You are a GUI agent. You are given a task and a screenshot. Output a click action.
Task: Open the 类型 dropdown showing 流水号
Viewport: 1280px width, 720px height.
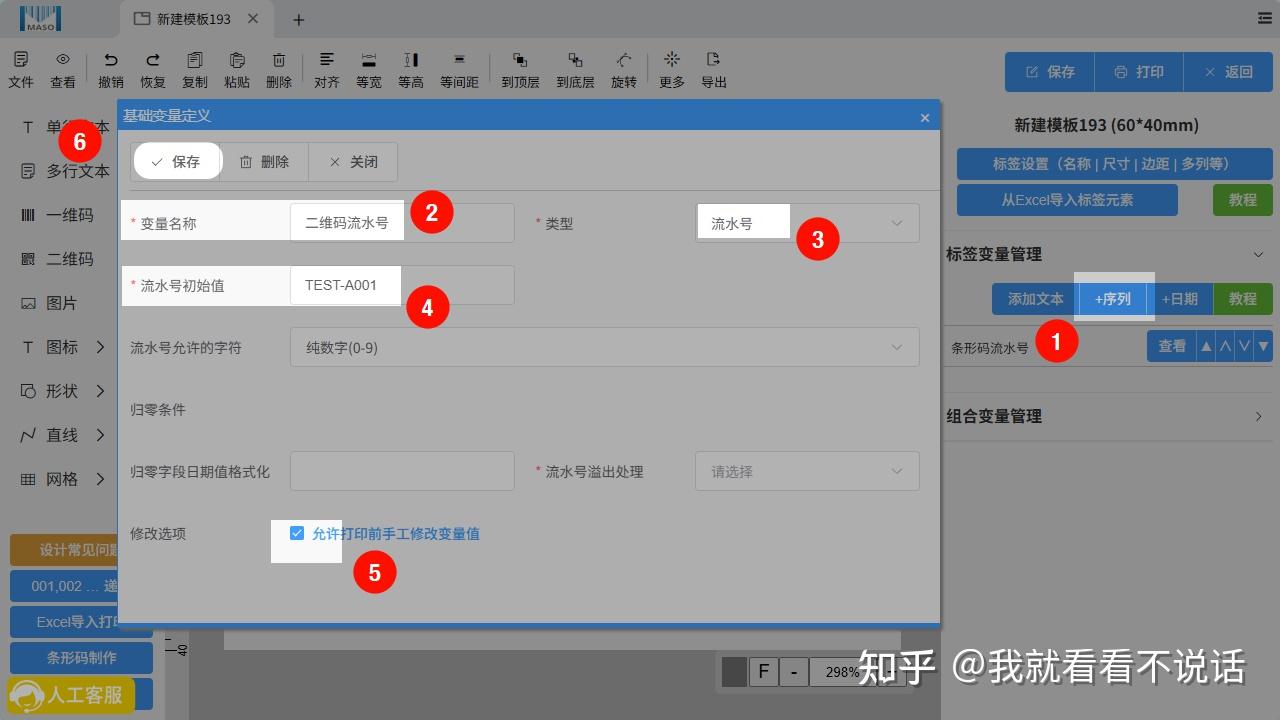pyautogui.click(x=807, y=223)
